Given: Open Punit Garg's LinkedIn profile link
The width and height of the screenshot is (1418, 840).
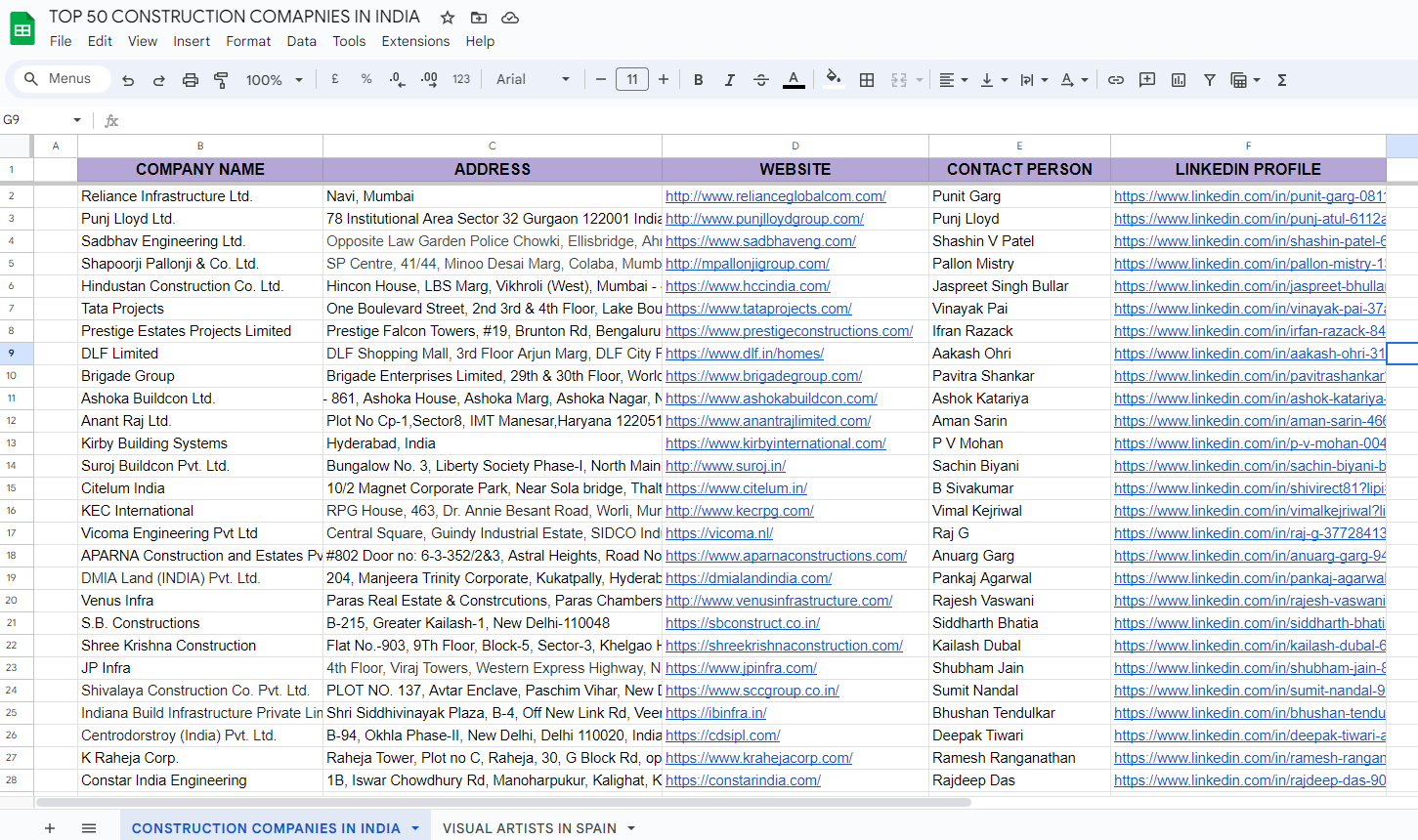Looking at the screenshot, I should click(x=1250, y=196).
